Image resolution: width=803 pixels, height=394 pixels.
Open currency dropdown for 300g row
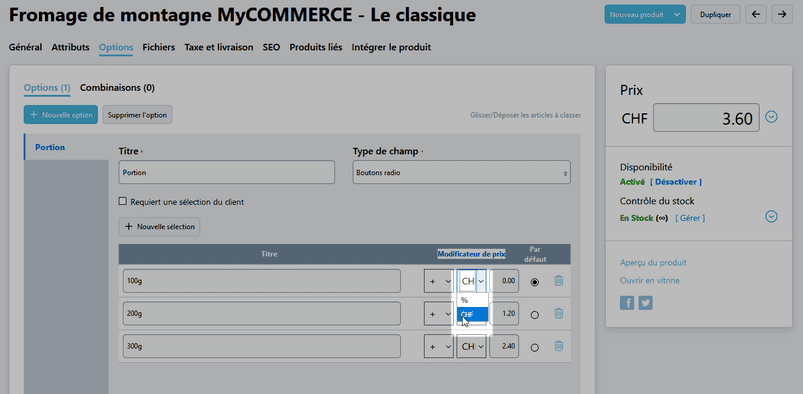coord(471,347)
